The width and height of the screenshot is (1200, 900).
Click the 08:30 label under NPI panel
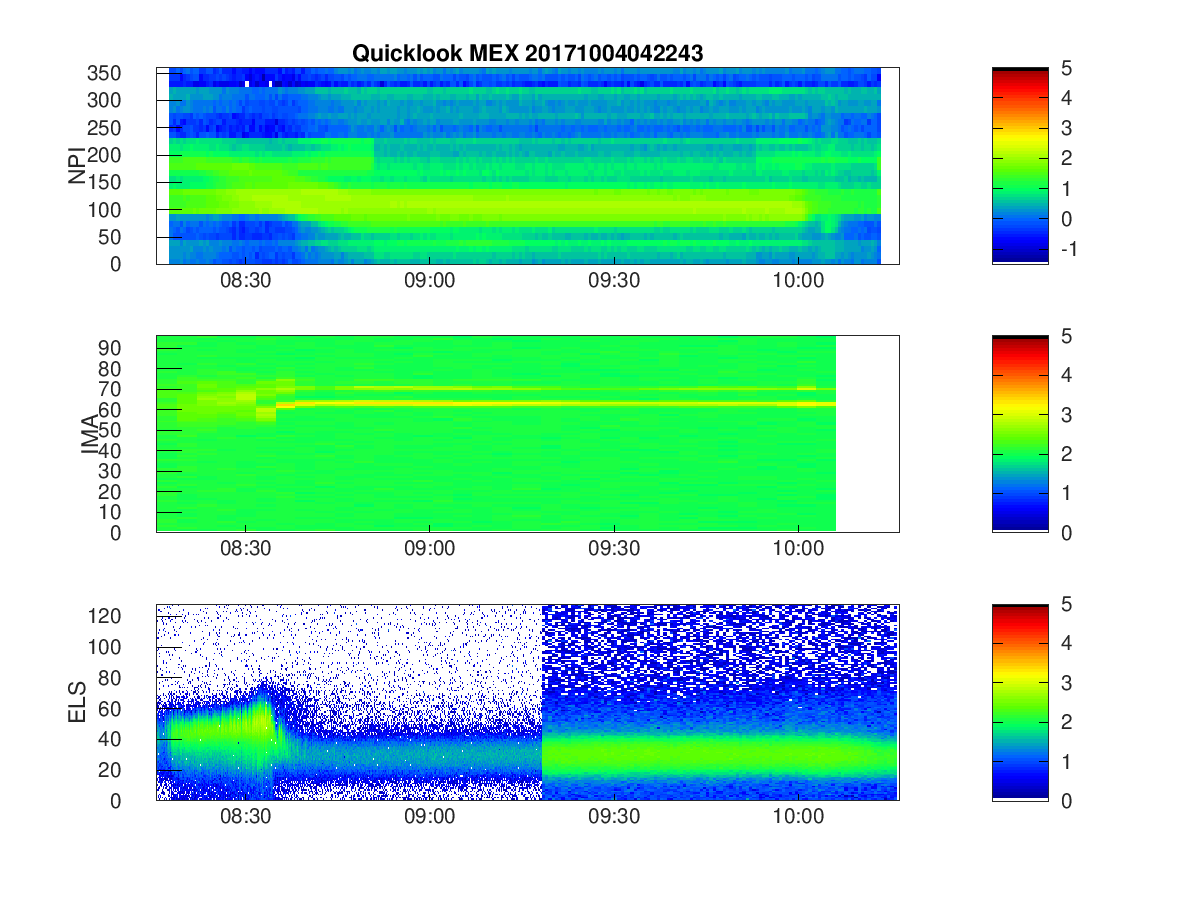pyautogui.click(x=246, y=281)
